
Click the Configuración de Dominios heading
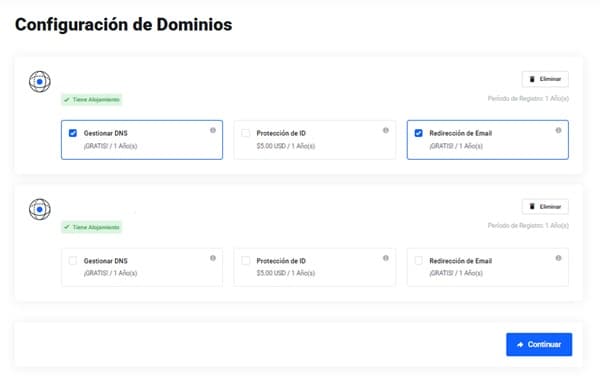pos(124,25)
